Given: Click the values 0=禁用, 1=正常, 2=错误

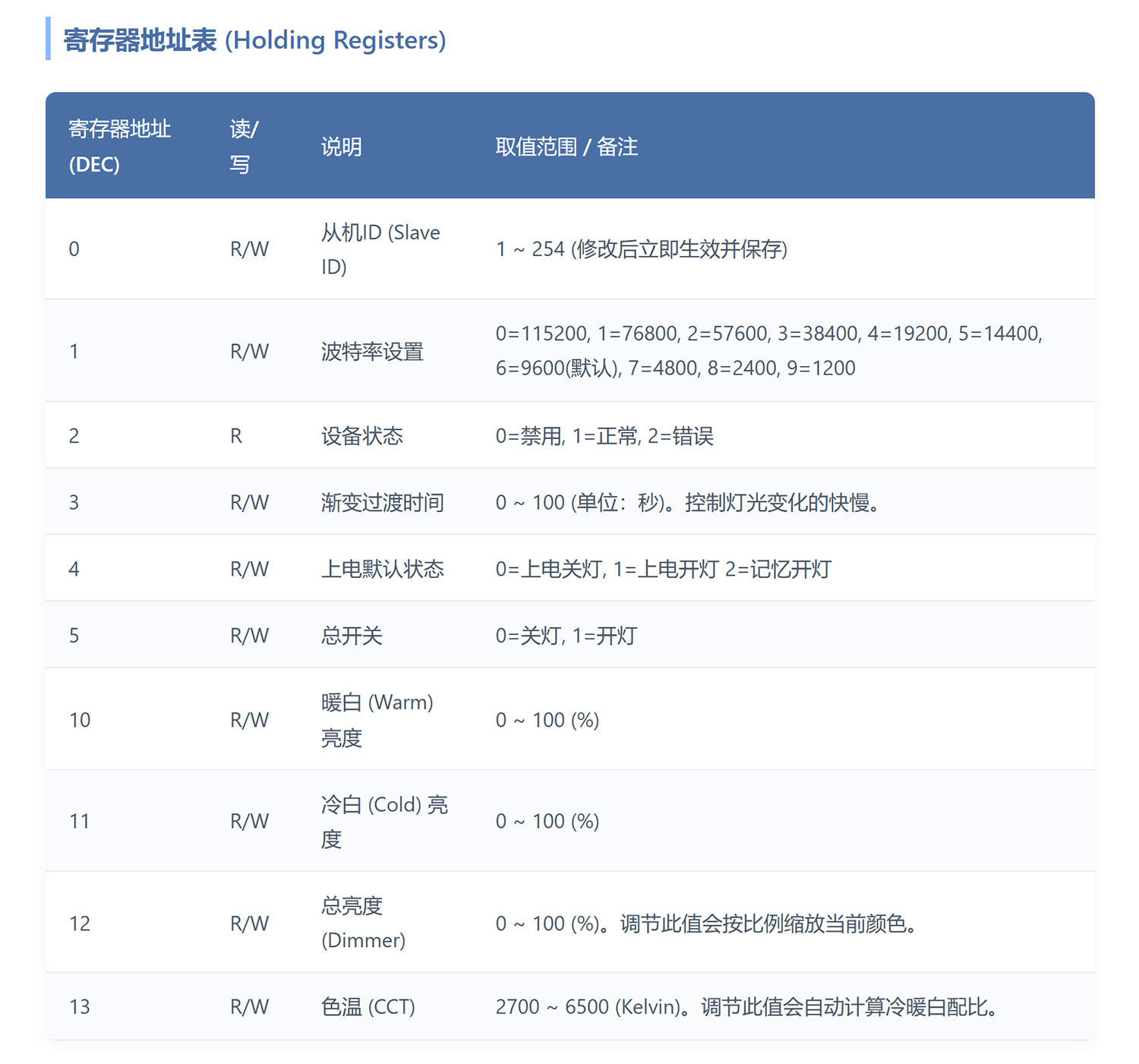Looking at the screenshot, I should (x=604, y=436).
